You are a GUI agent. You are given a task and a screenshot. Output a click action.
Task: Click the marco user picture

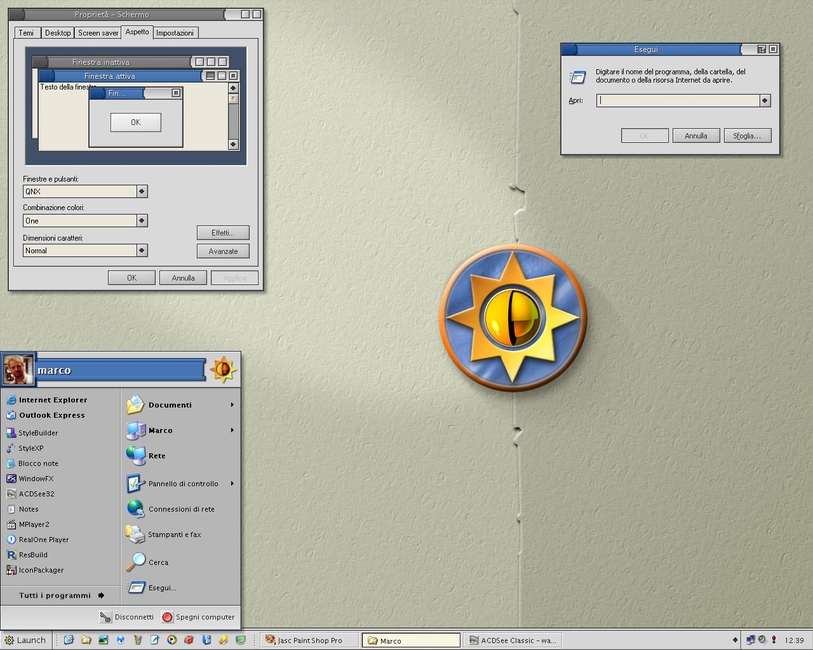pyautogui.click(x=18, y=370)
